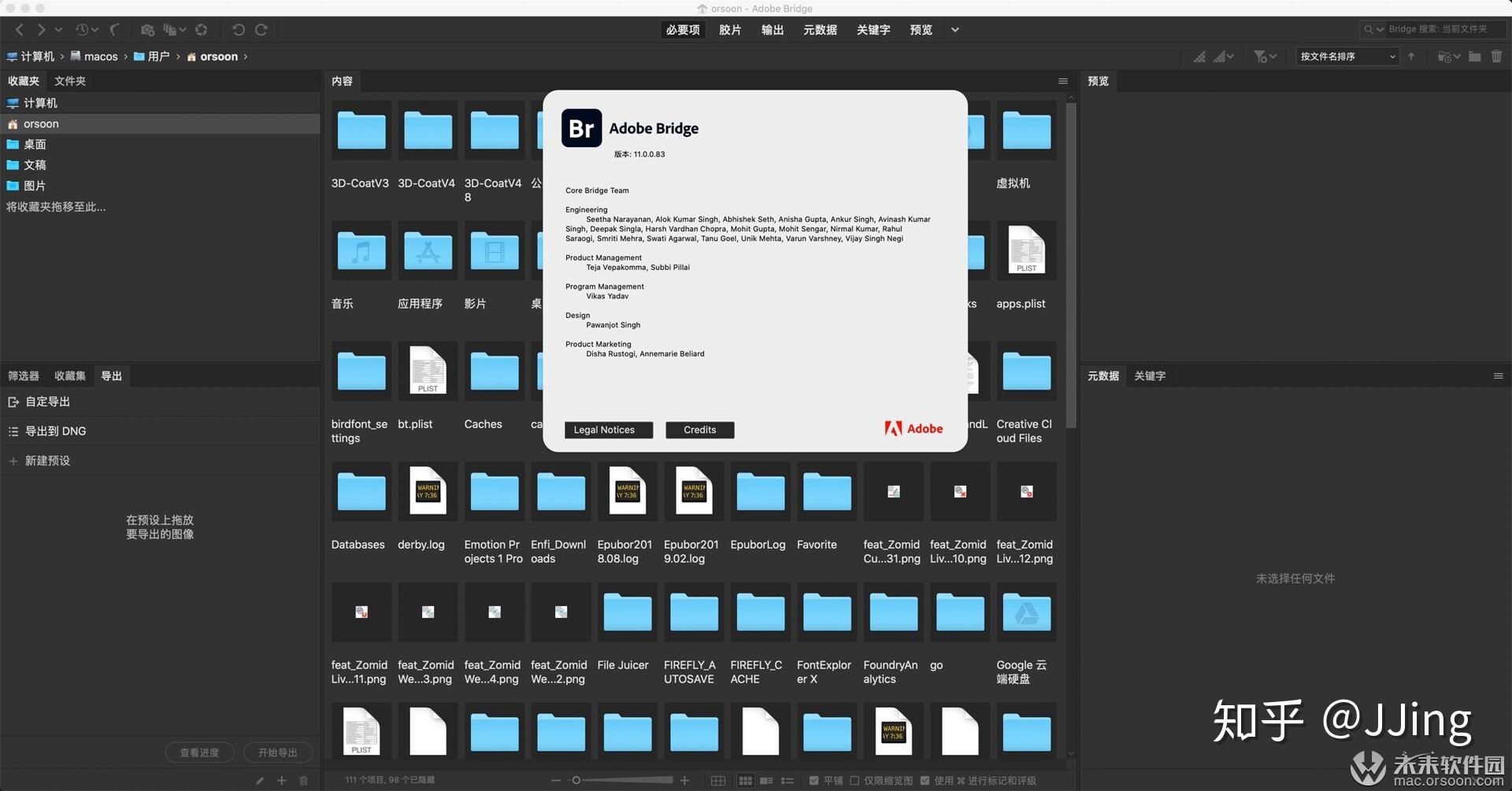Click the rotate clockwise icon in the toolbar
The height and width of the screenshot is (791, 1512).
point(261,30)
